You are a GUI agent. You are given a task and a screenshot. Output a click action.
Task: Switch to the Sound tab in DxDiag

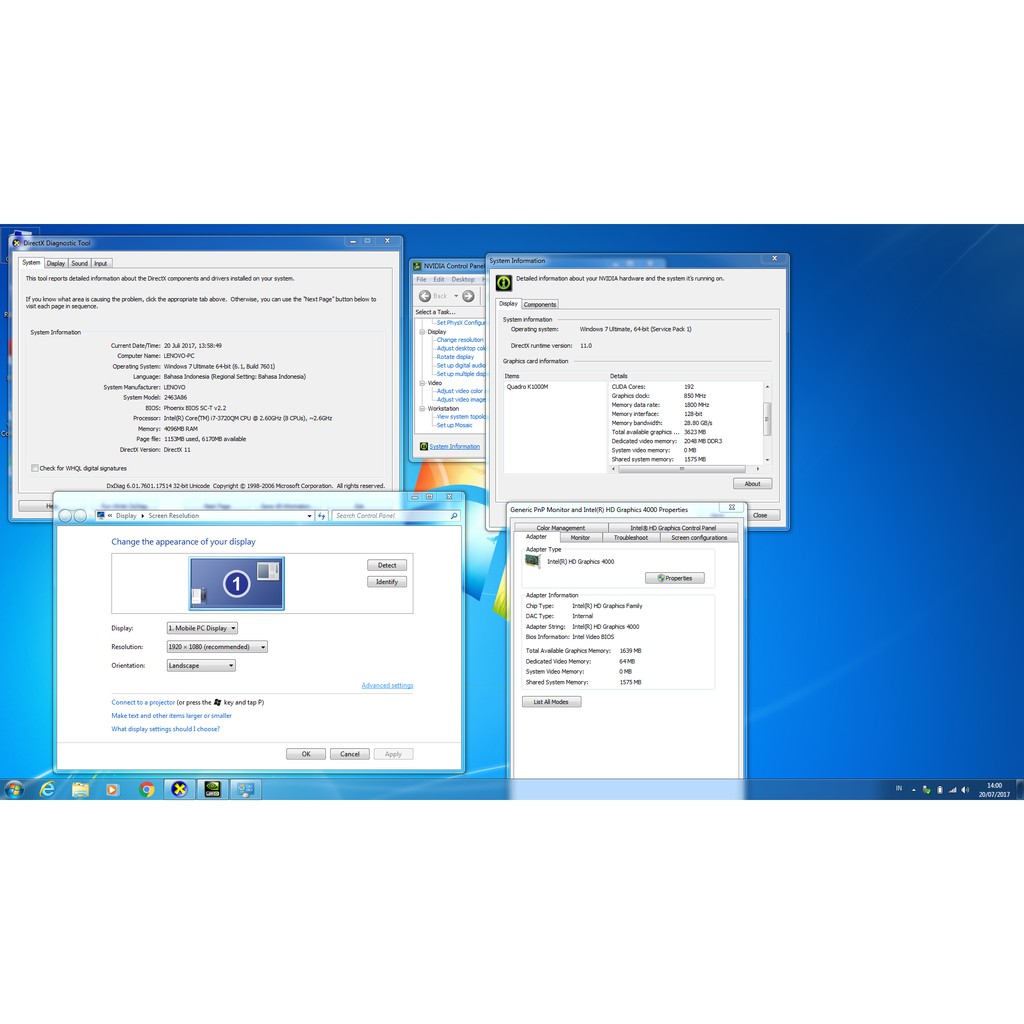point(79,263)
